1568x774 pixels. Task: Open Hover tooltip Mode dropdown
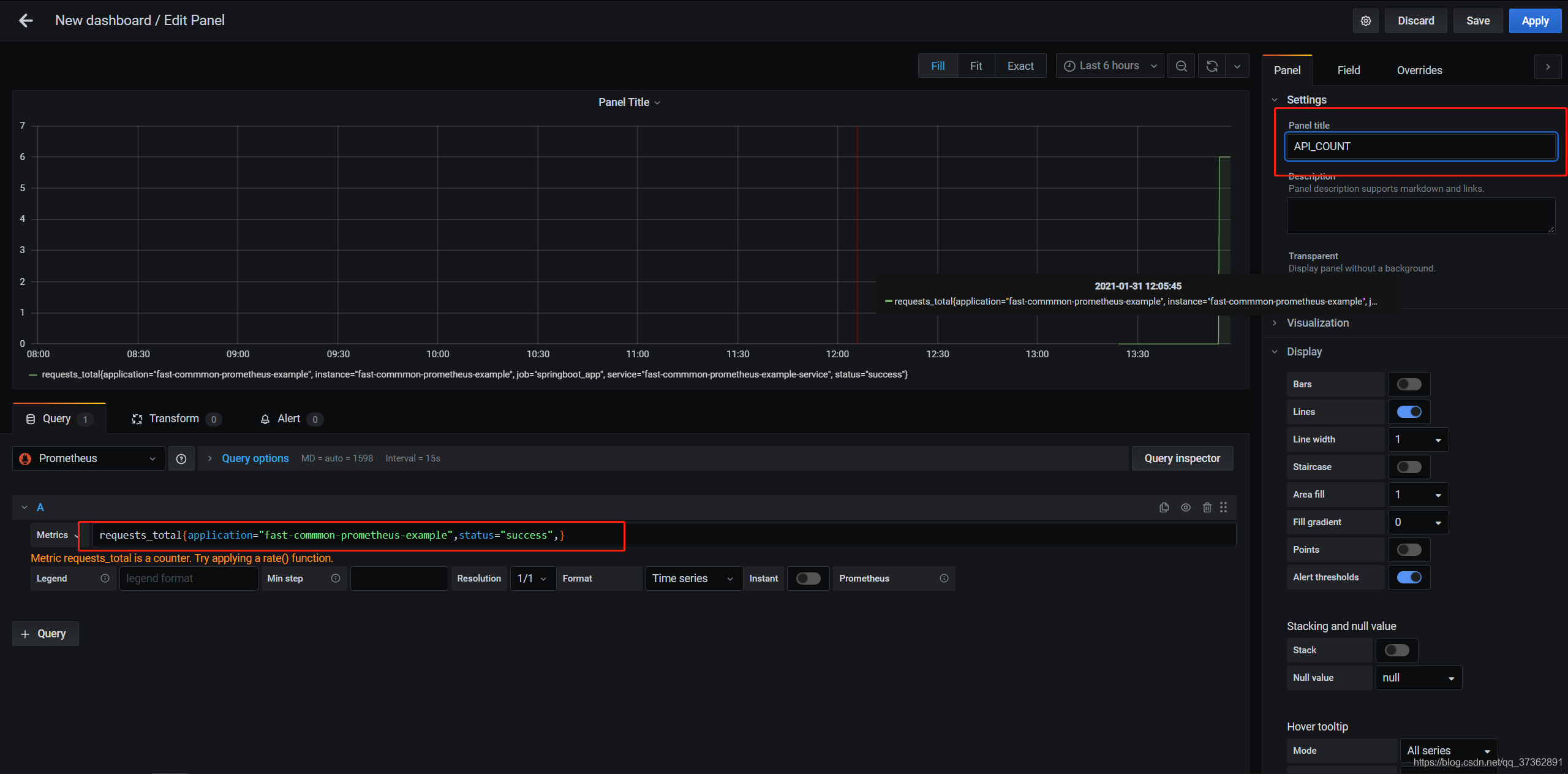click(1449, 751)
